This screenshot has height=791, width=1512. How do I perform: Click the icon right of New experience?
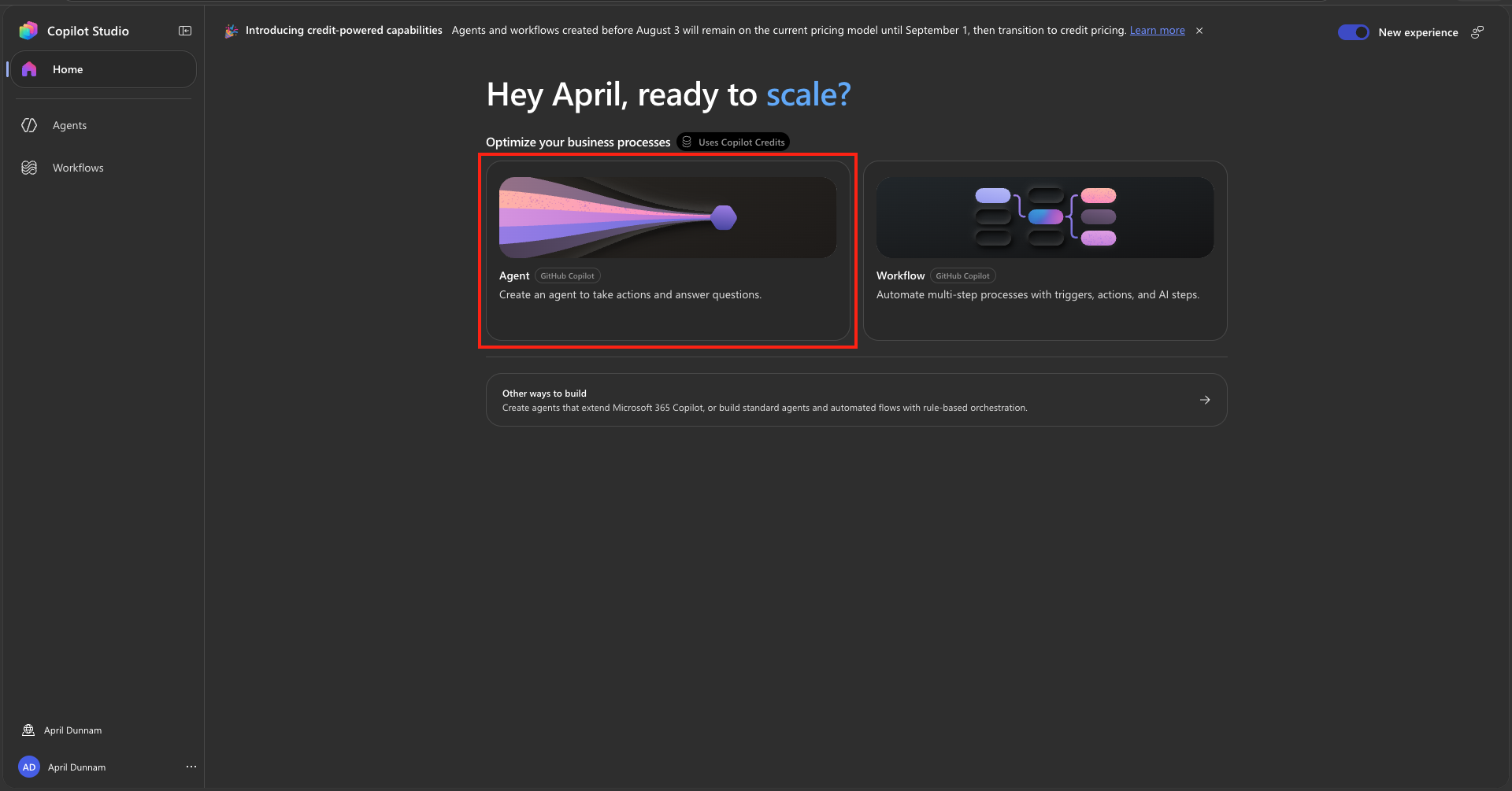coord(1477,32)
